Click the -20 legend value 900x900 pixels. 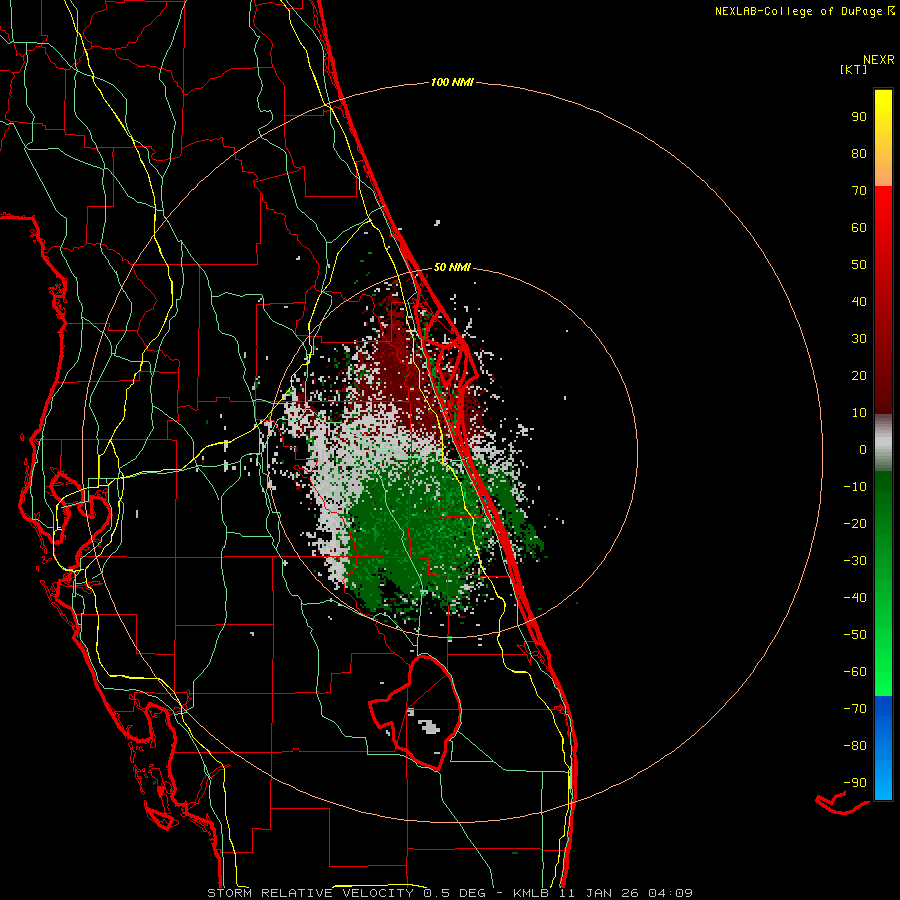pos(855,523)
